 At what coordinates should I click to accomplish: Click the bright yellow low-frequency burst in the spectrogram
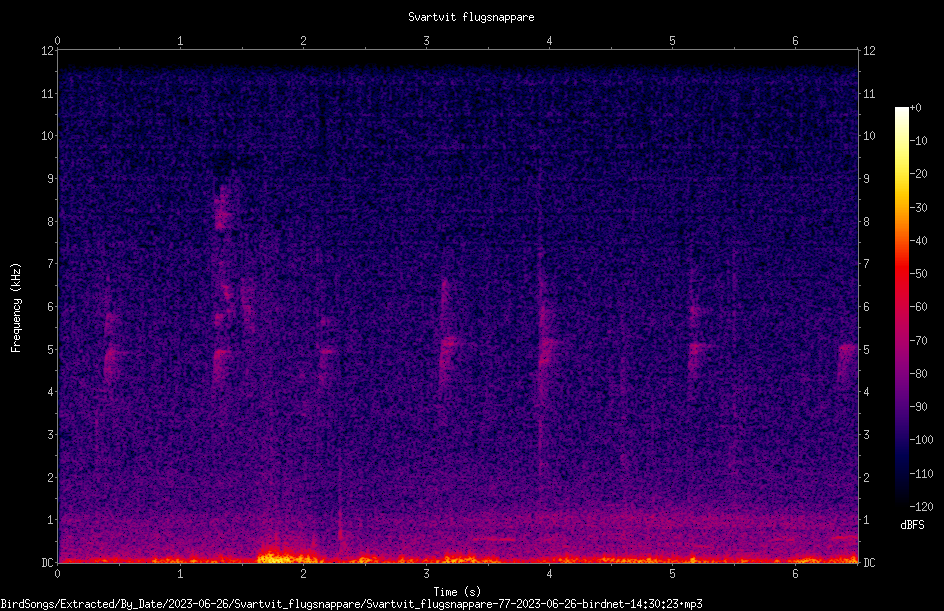pos(287,557)
